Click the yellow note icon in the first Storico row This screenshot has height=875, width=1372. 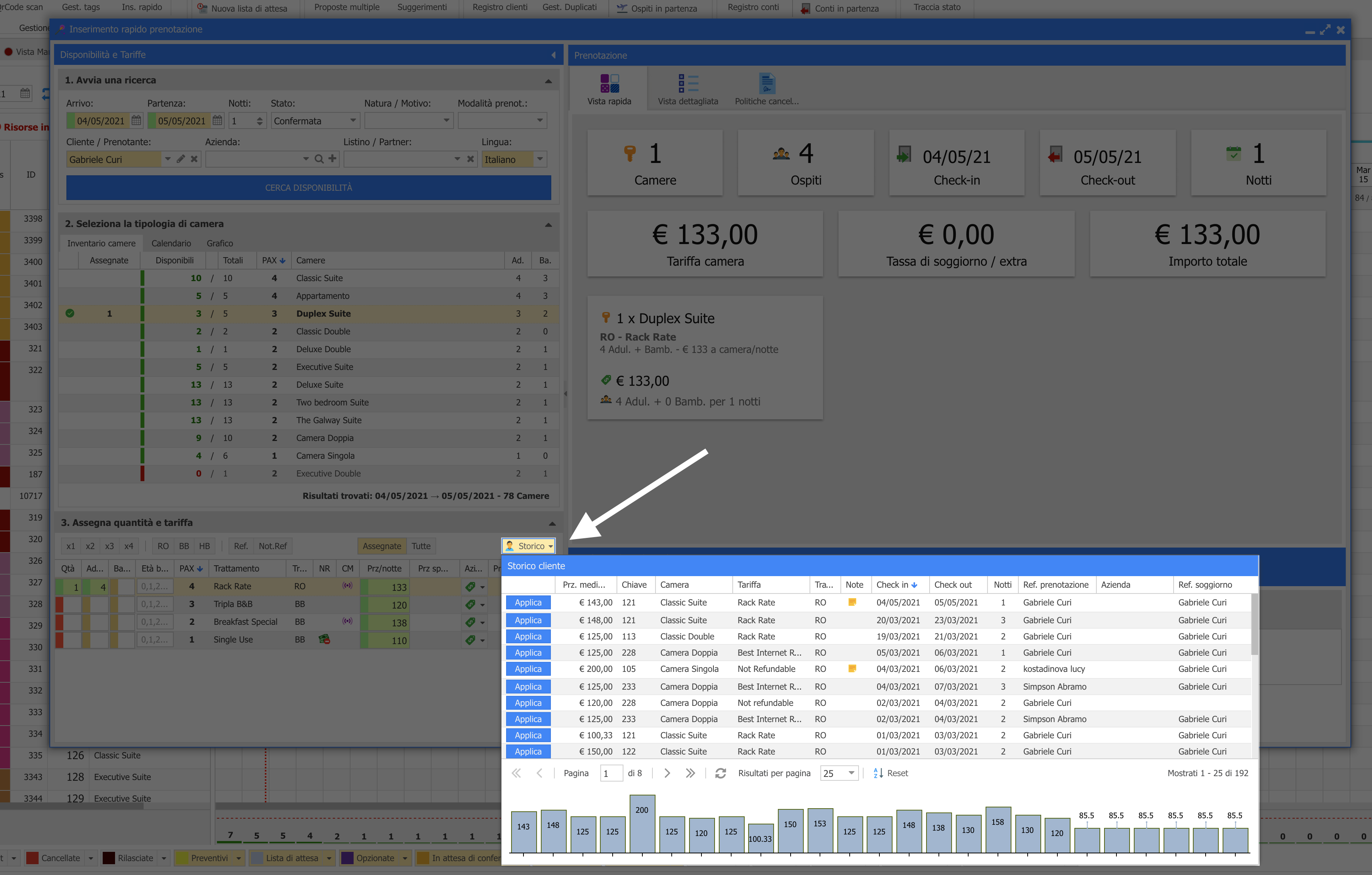tap(852, 602)
